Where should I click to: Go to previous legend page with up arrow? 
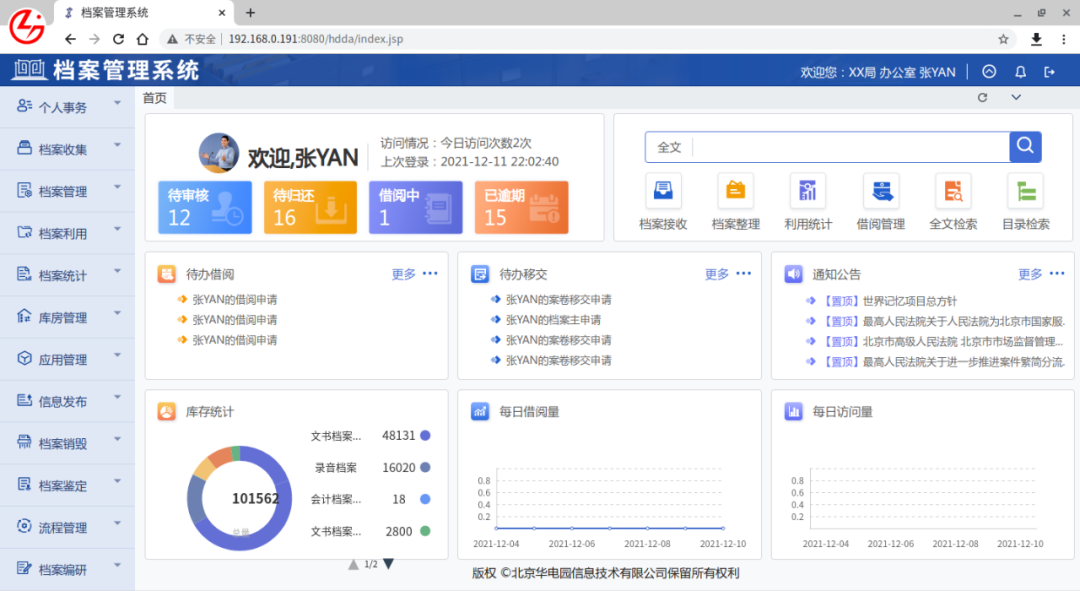click(x=353, y=564)
